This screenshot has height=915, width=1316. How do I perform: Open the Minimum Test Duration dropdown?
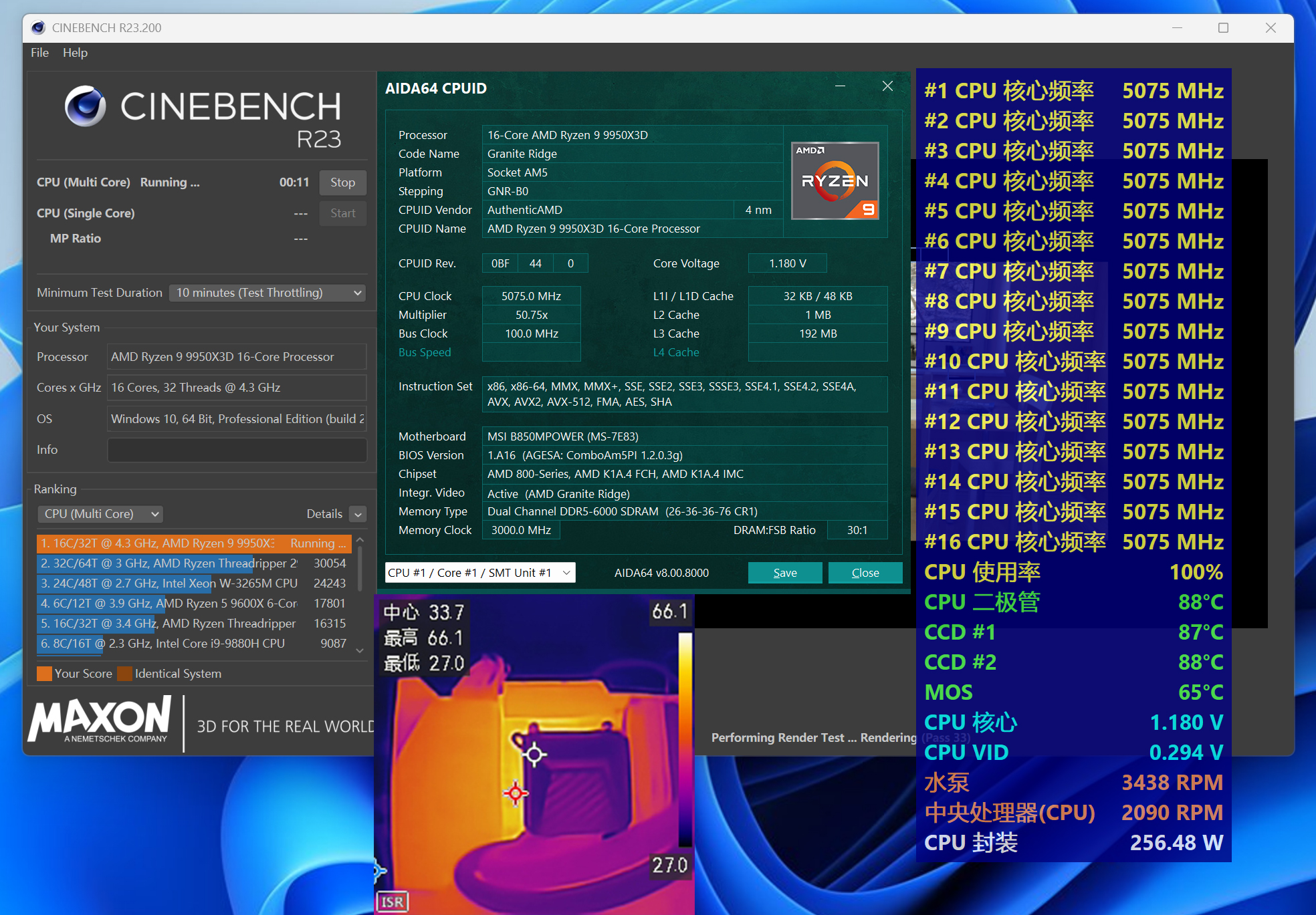pos(267,293)
